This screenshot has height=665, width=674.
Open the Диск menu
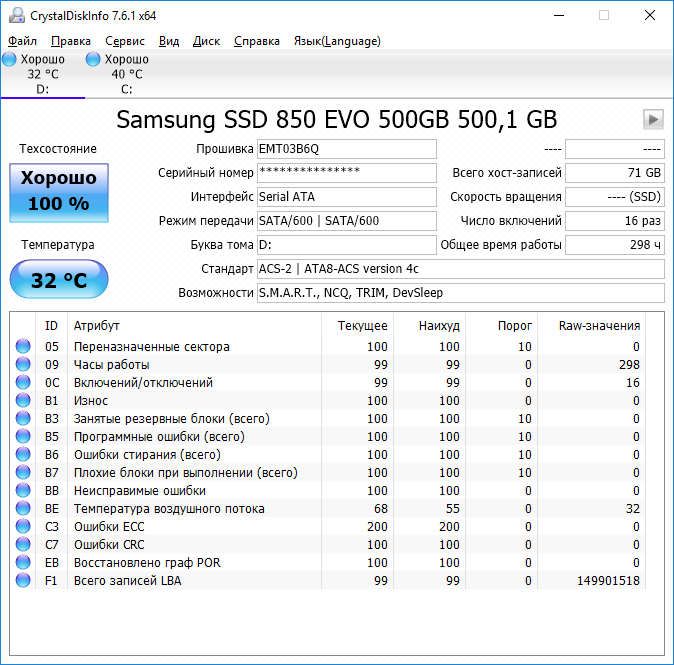[206, 41]
